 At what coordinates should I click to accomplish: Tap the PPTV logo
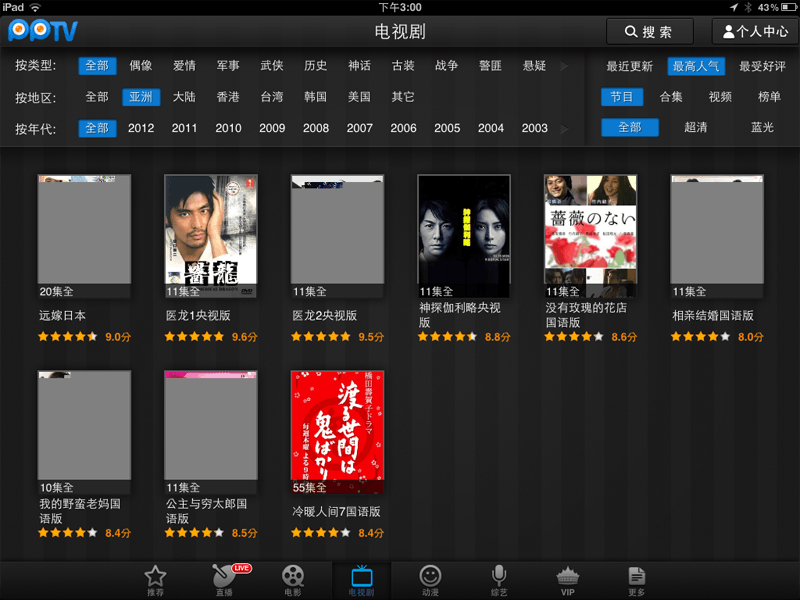click(43, 31)
